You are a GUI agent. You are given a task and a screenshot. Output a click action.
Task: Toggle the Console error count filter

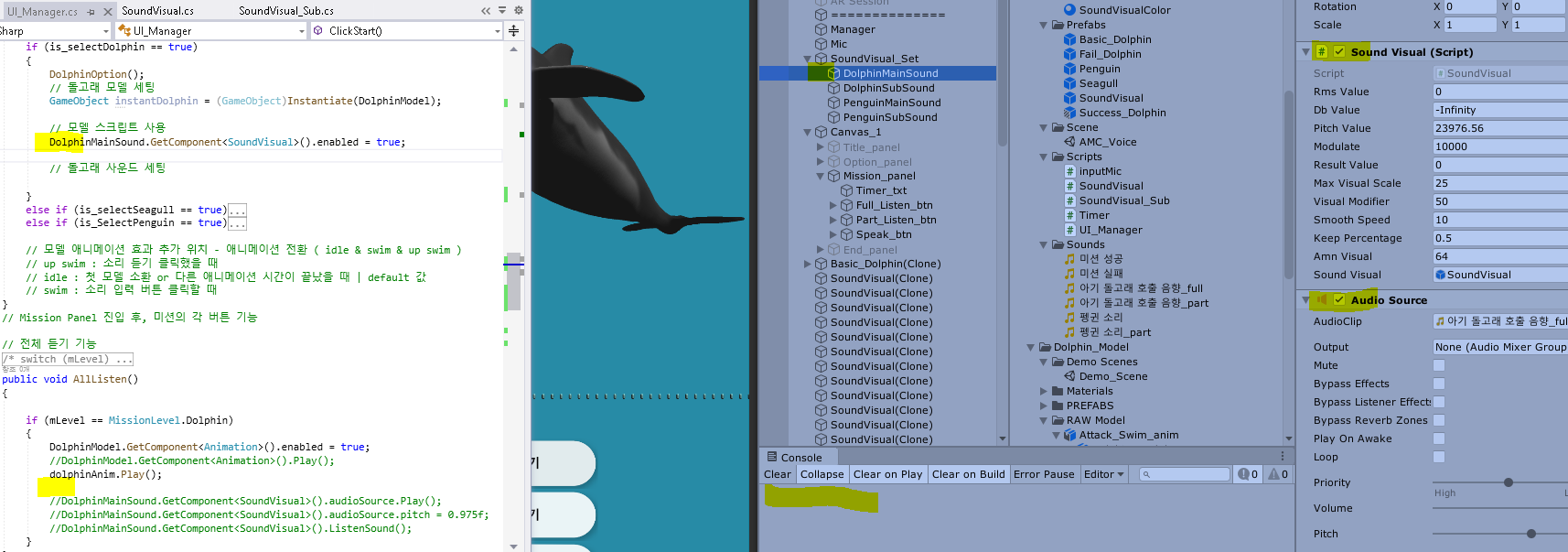pyautogui.click(x=1248, y=474)
